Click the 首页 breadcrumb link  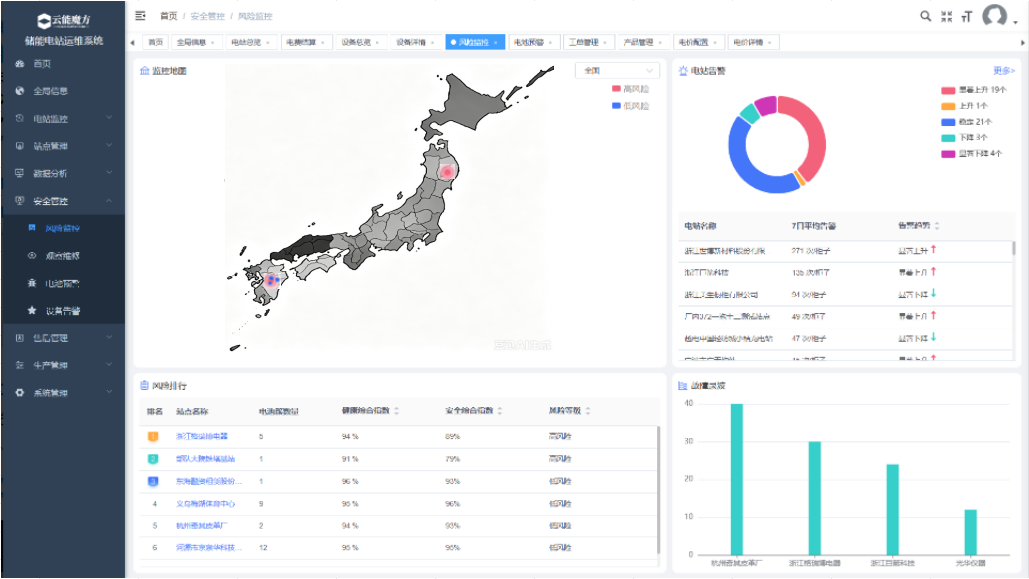[169, 16]
